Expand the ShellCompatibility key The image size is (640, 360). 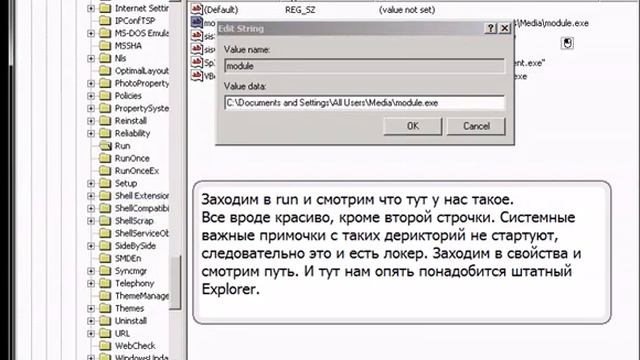pos(91,208)
